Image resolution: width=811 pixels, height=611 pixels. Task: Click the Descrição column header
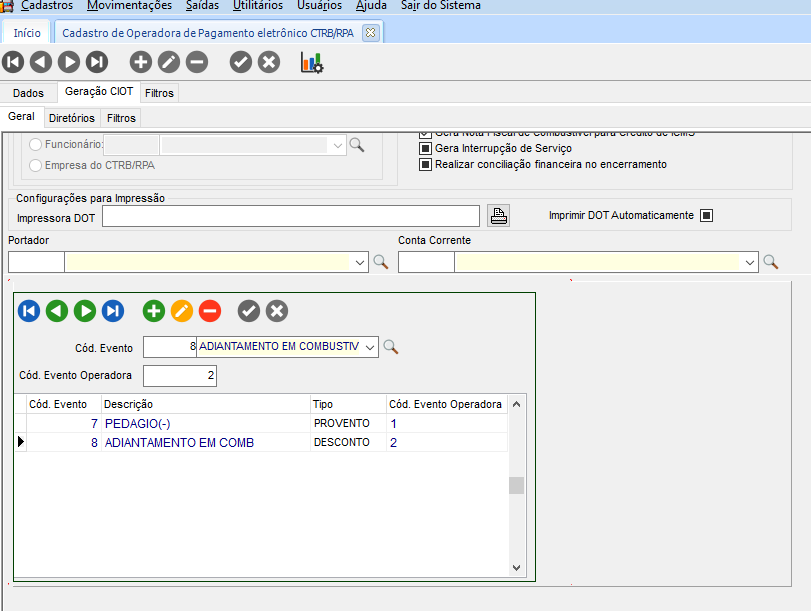pyautogui.click(x=206, y=404)
